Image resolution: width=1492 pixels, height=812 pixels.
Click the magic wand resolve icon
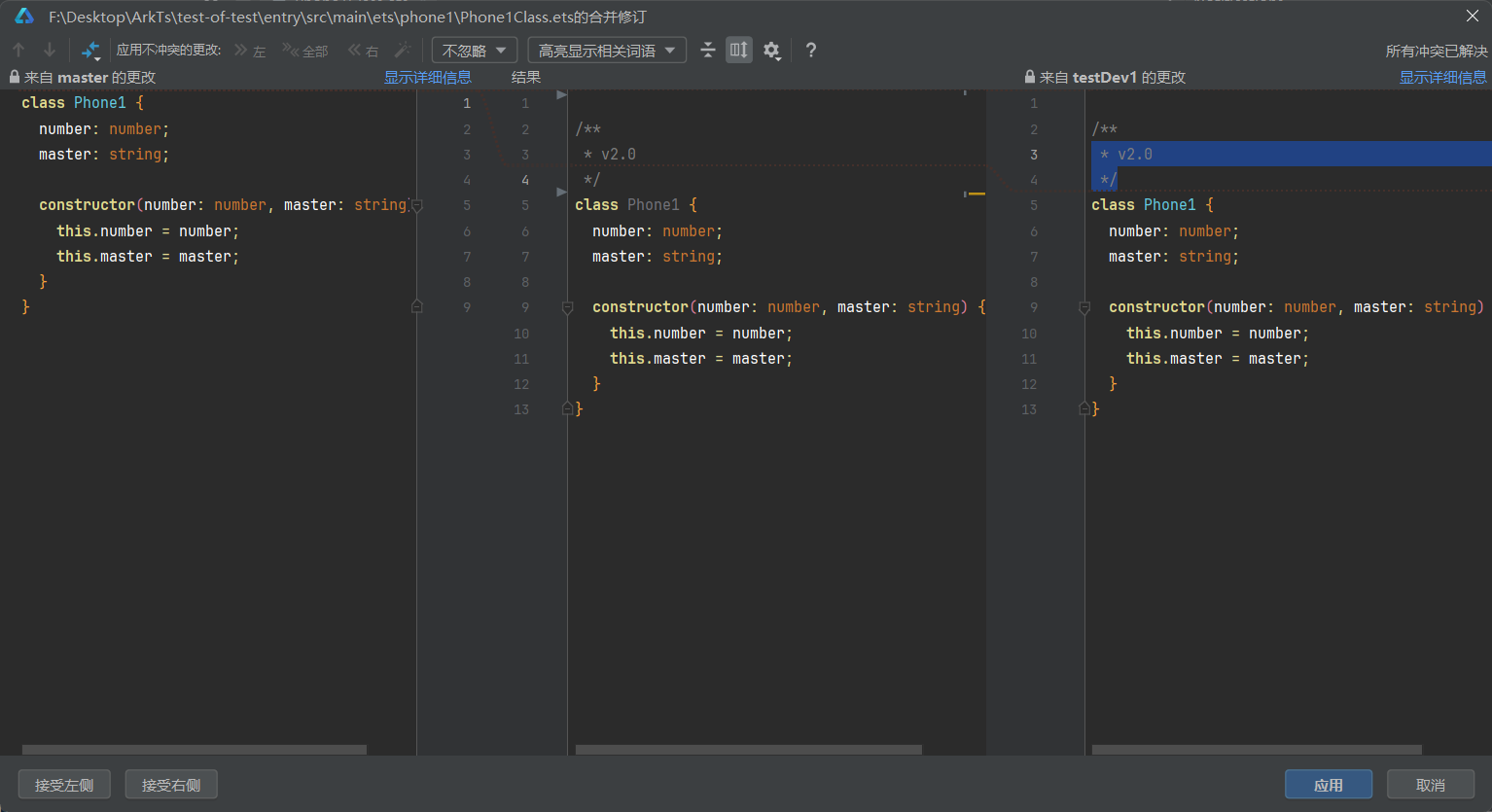click(x=403, y=50)
